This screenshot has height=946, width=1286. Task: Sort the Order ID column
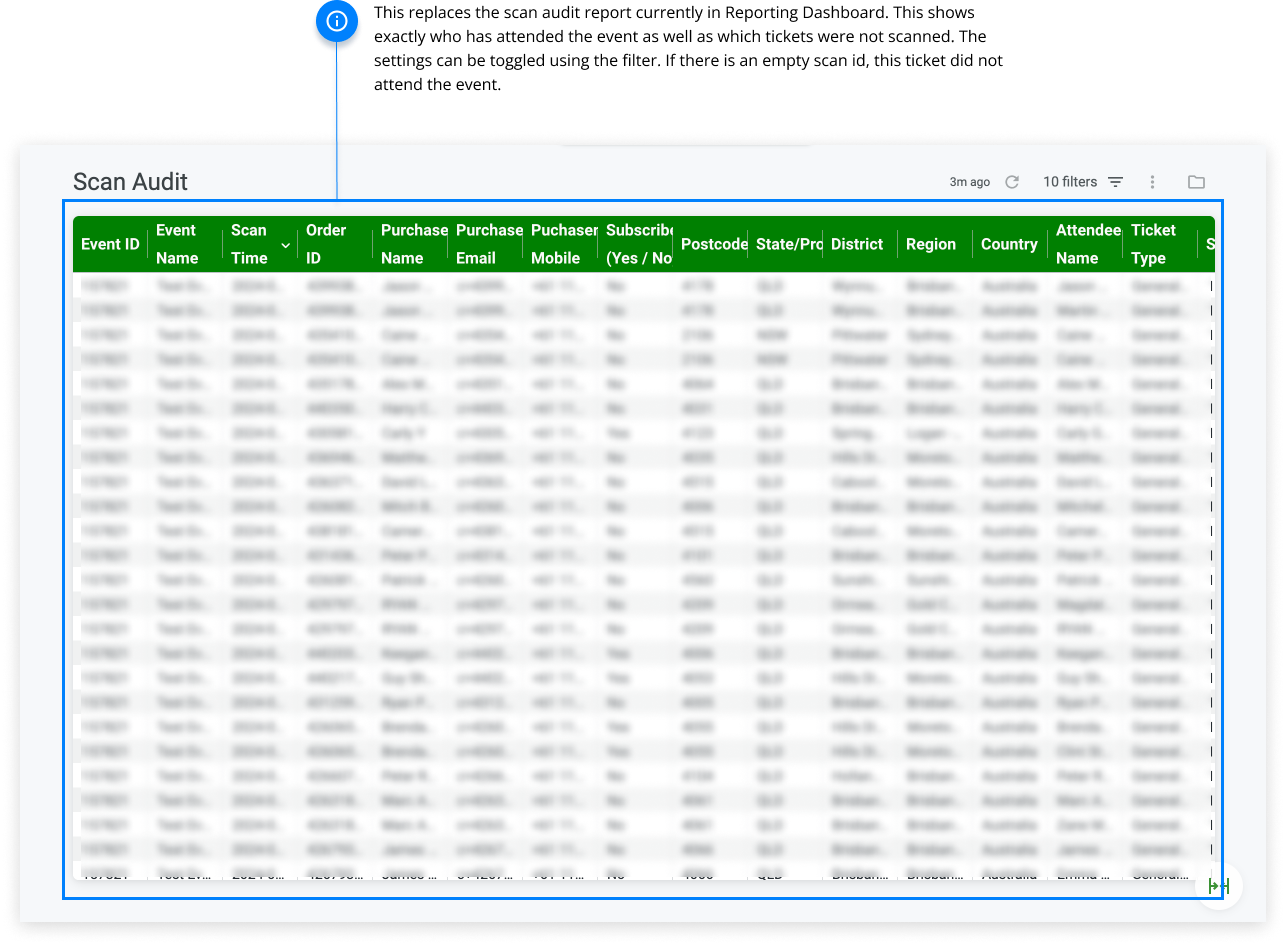[325, 243]
